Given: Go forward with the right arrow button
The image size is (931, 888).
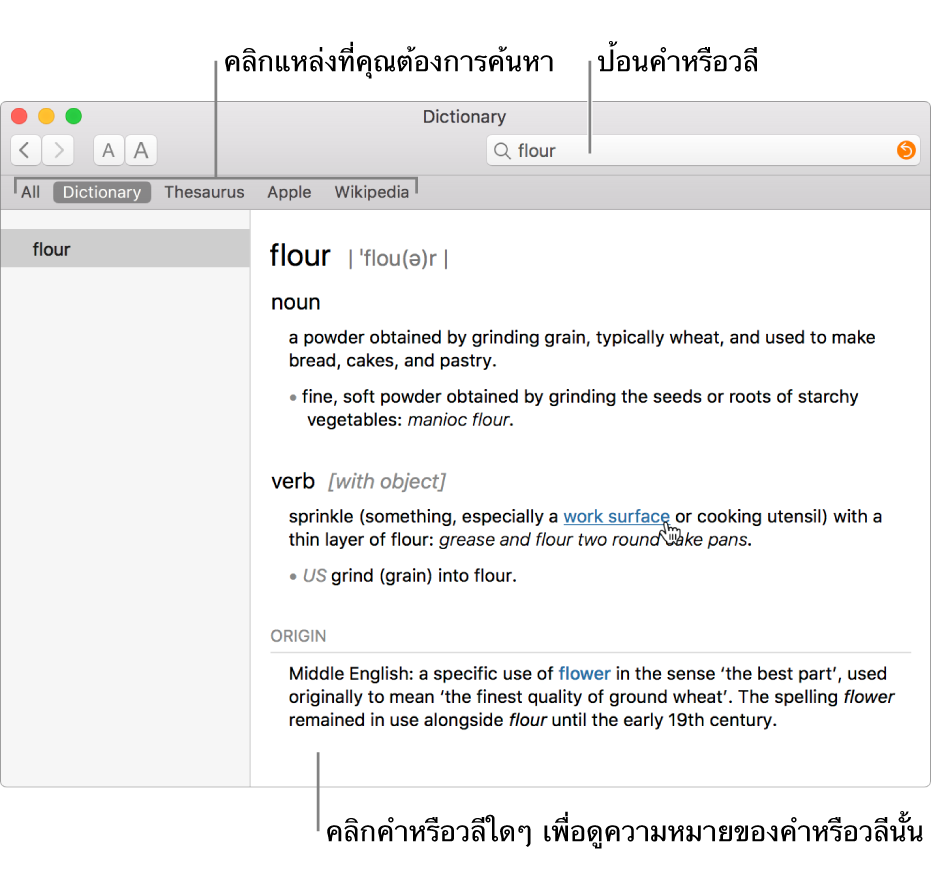Looking at the screenshot, I should (58, 150).
